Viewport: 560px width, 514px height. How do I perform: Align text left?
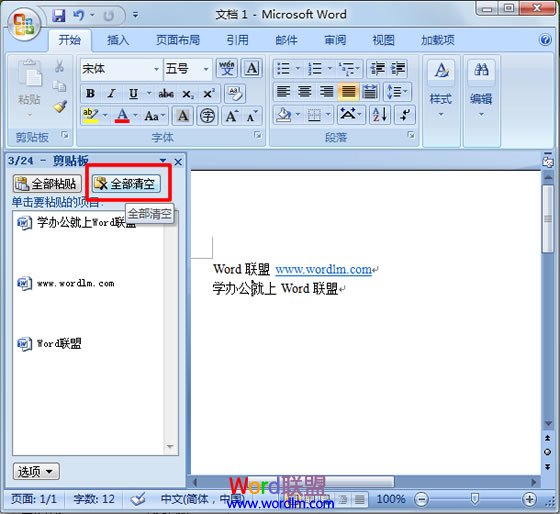click(x=284, y=92)
